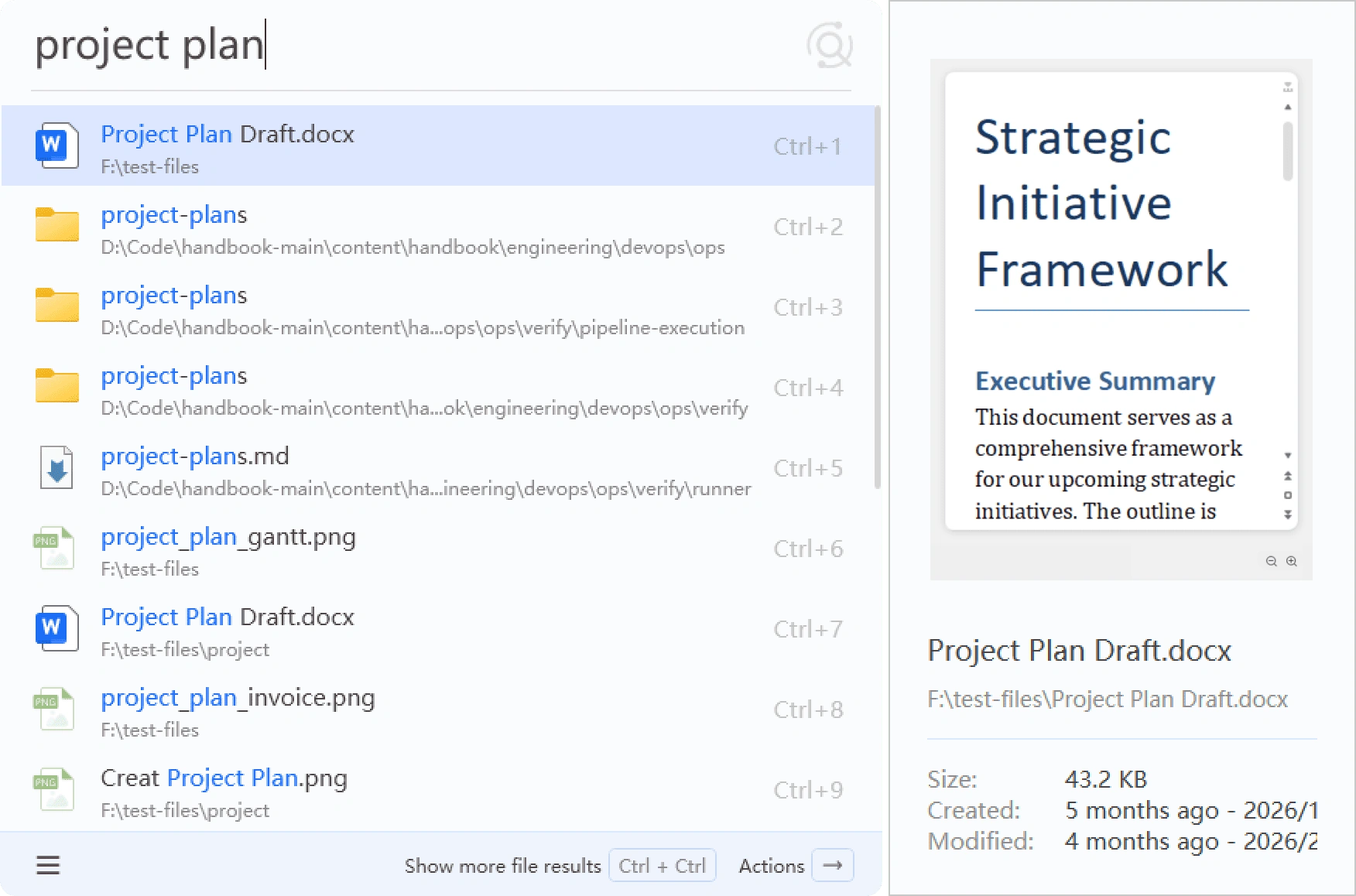The width and height of the screenshot is (1356, 896).
Task: Click the Modified date value
Action: 1190,840
